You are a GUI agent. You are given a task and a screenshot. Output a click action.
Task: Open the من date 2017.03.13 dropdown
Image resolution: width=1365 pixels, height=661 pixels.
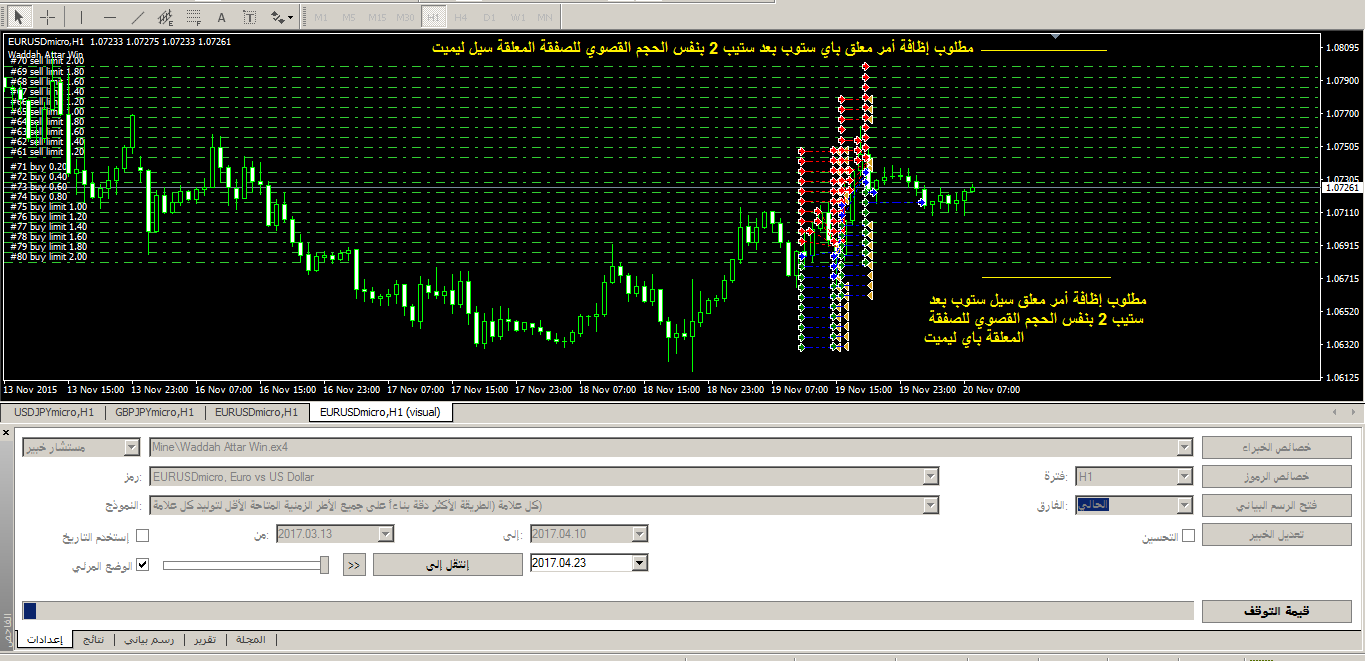[x=386, y=535]
